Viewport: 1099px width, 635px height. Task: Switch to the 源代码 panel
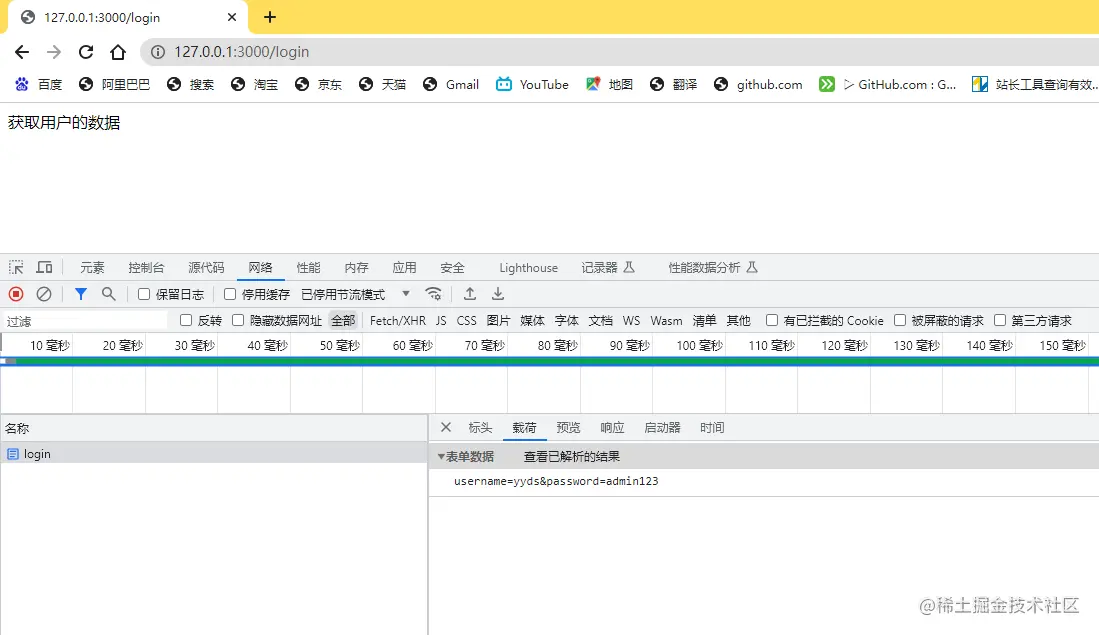[x=206, y=268]
